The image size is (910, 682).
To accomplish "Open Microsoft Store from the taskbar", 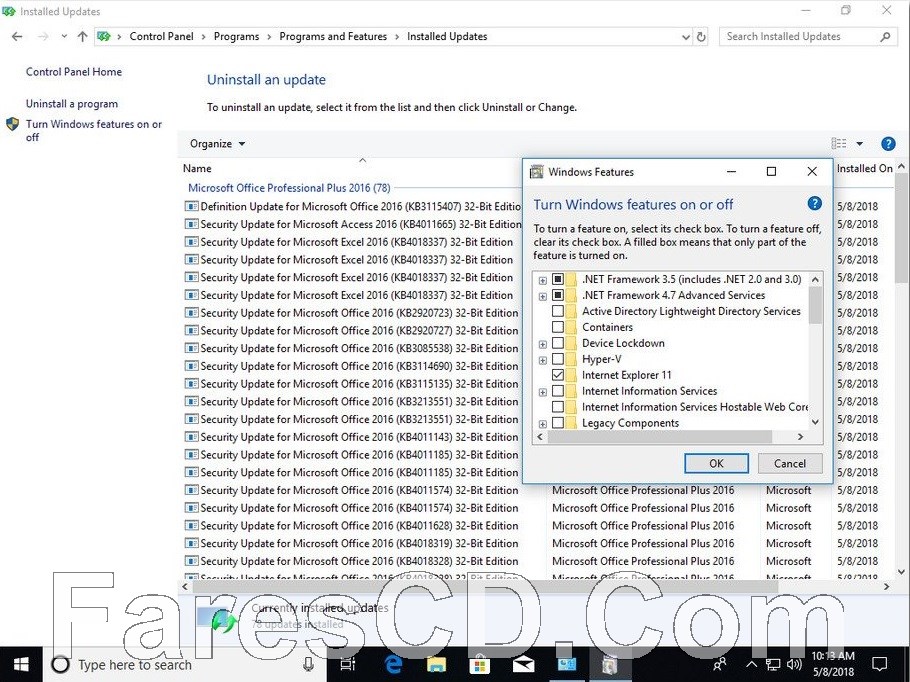I will 479,665.
